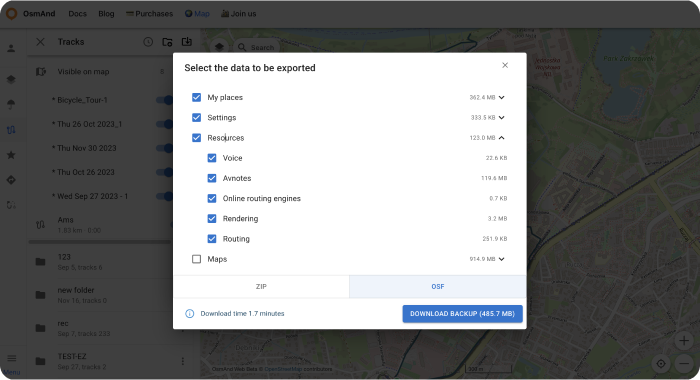Toggle visibility of Bicycle_Tour-1 track

(x=164, y=100)
